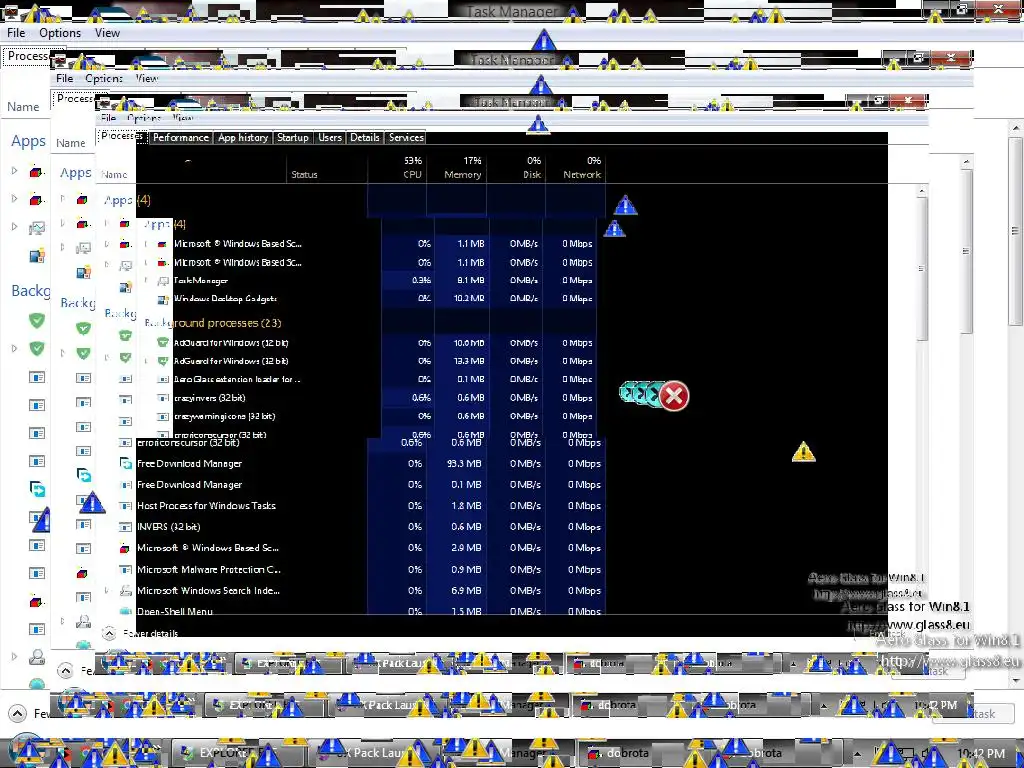Click the INVERS (32 bit) process icon
The height and width of the screenshot is (768, 1024).
tap(125, 526)
